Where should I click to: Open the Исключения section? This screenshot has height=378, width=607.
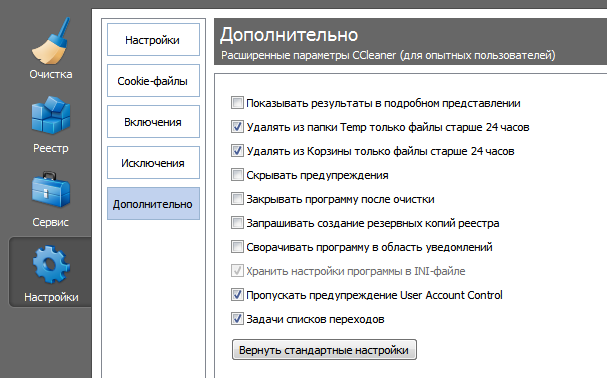pyautogui.click(x=153, y=163)
